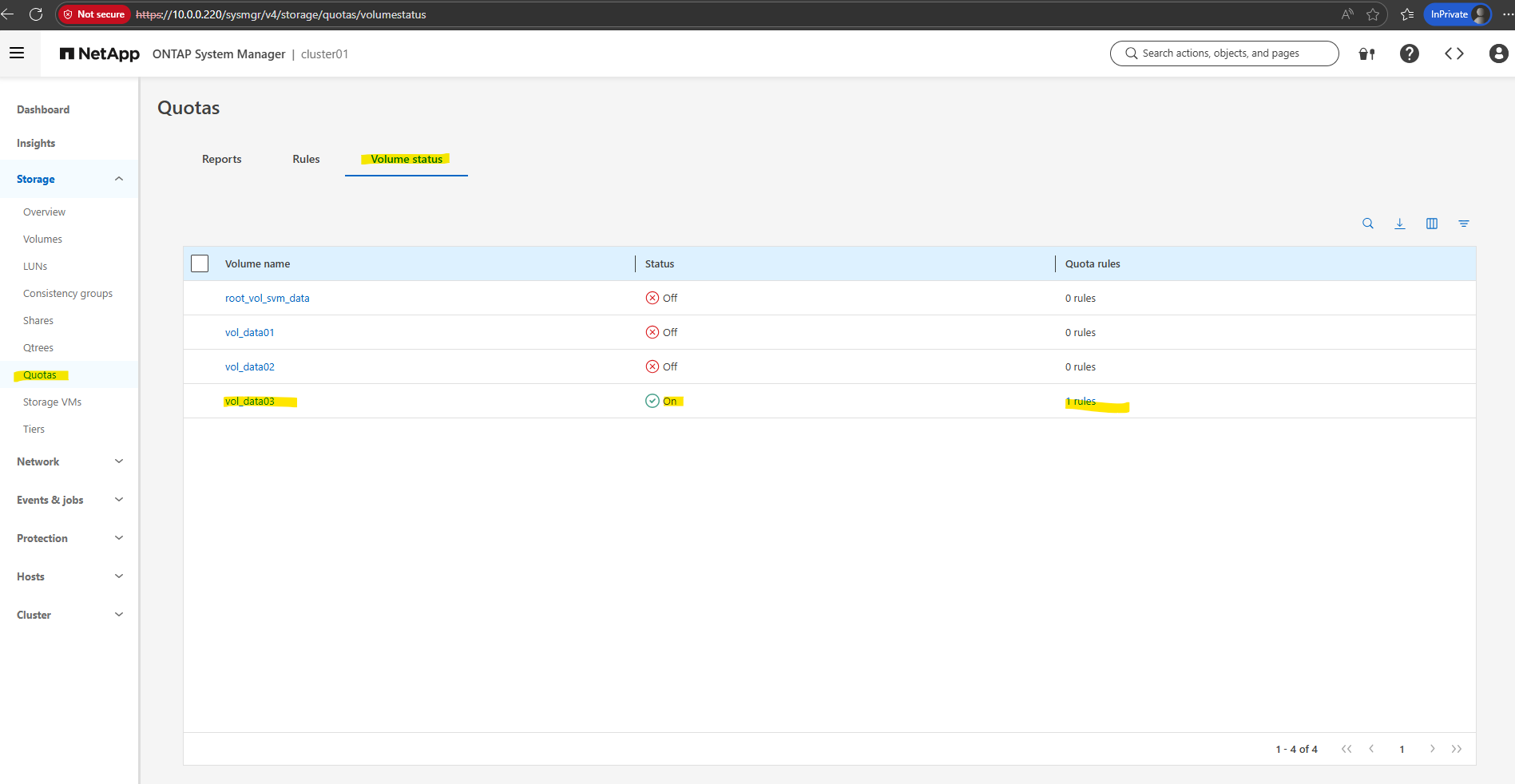Image resolution: width=1515 pixels, height=784 pixels.
Task: Go to Qtrees in the sidebar
Action: point(38,347)
